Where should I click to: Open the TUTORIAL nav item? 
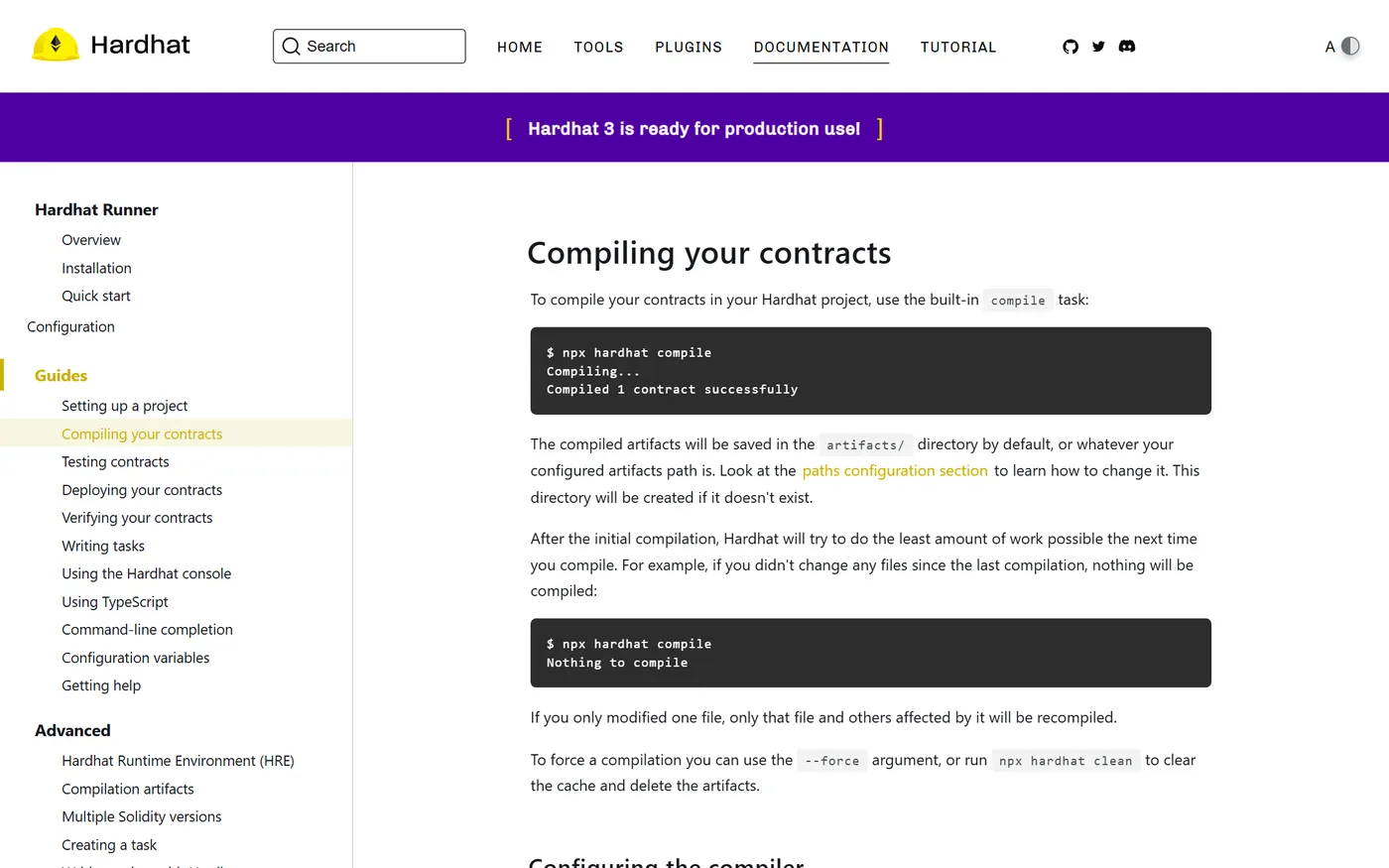[x=958, y=48]
